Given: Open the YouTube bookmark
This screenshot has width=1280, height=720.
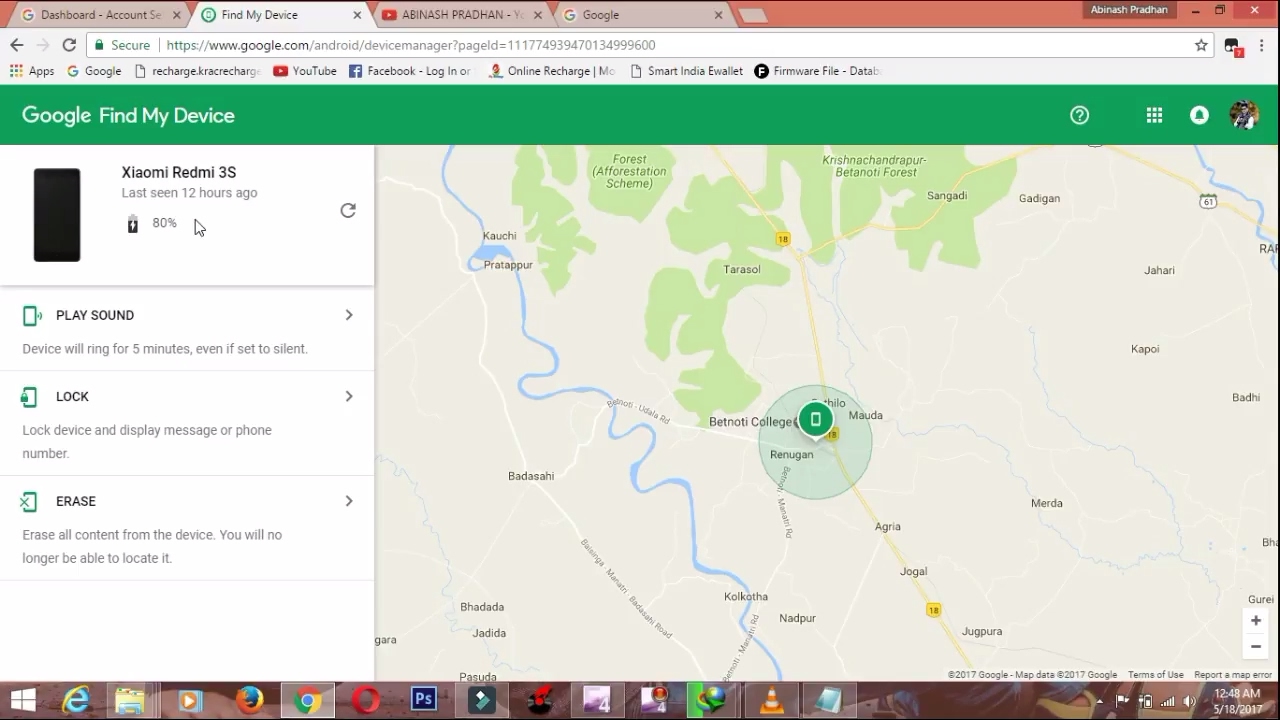Looking at the screenshot, I should pyautogui.click(x=305, y=71).
